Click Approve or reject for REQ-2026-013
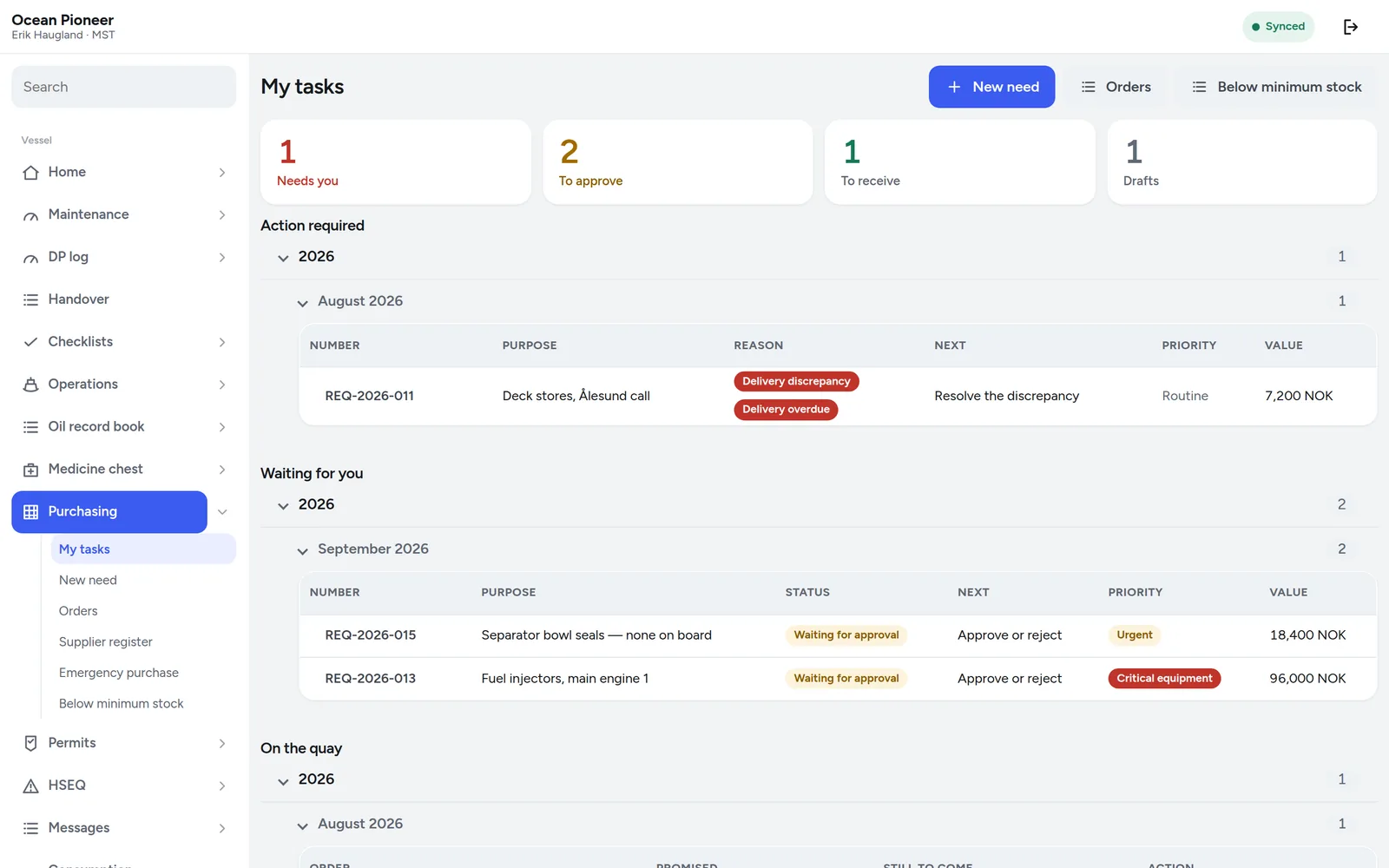 pos(1010,679)
